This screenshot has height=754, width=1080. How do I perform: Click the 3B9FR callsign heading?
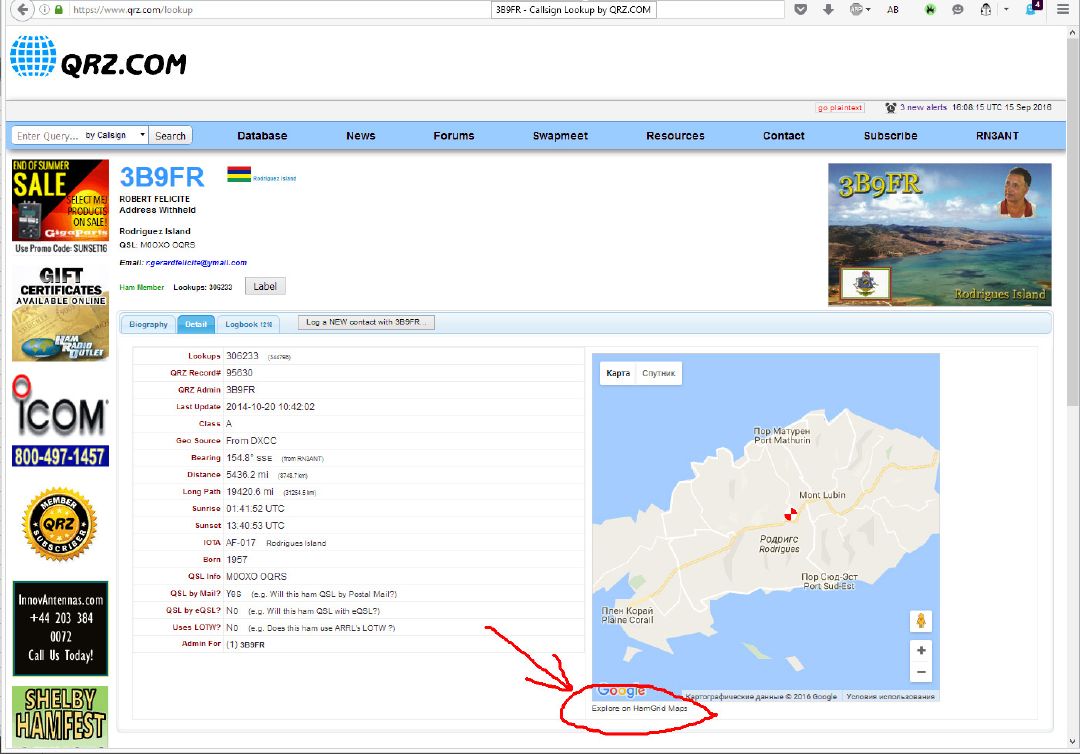[x=162, y=177]
